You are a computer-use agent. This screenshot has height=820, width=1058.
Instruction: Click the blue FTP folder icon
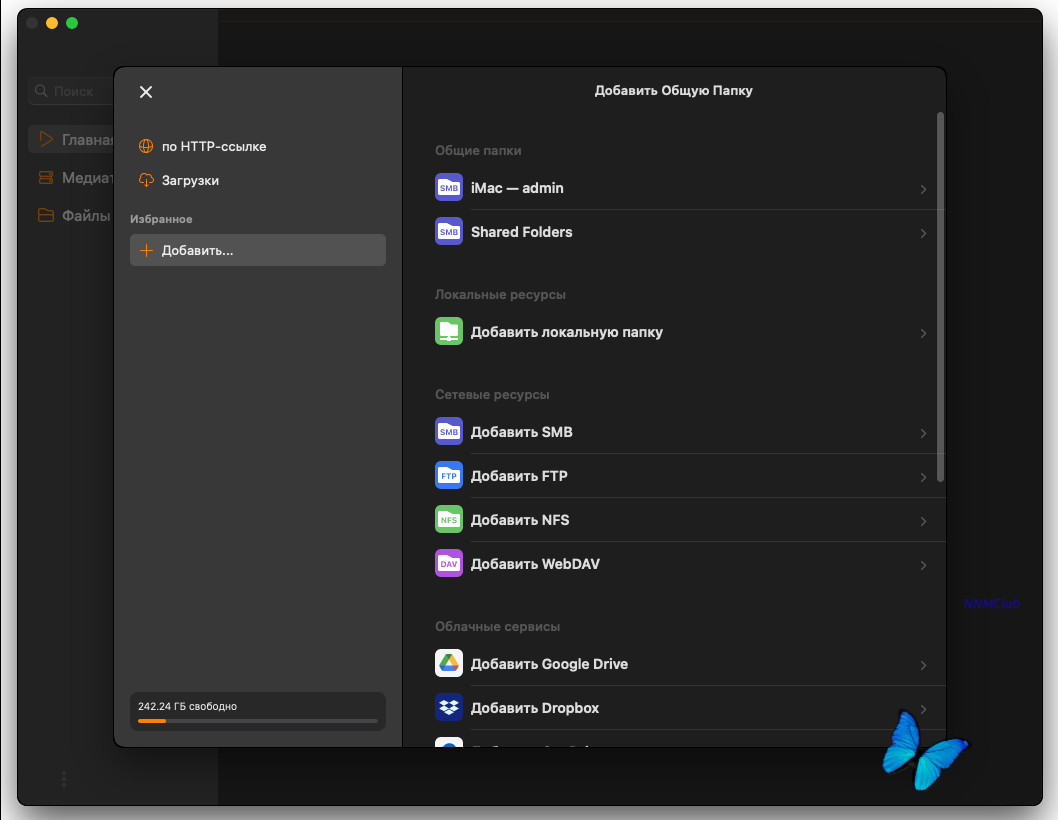pyautogui.click(x=449, y=475)
